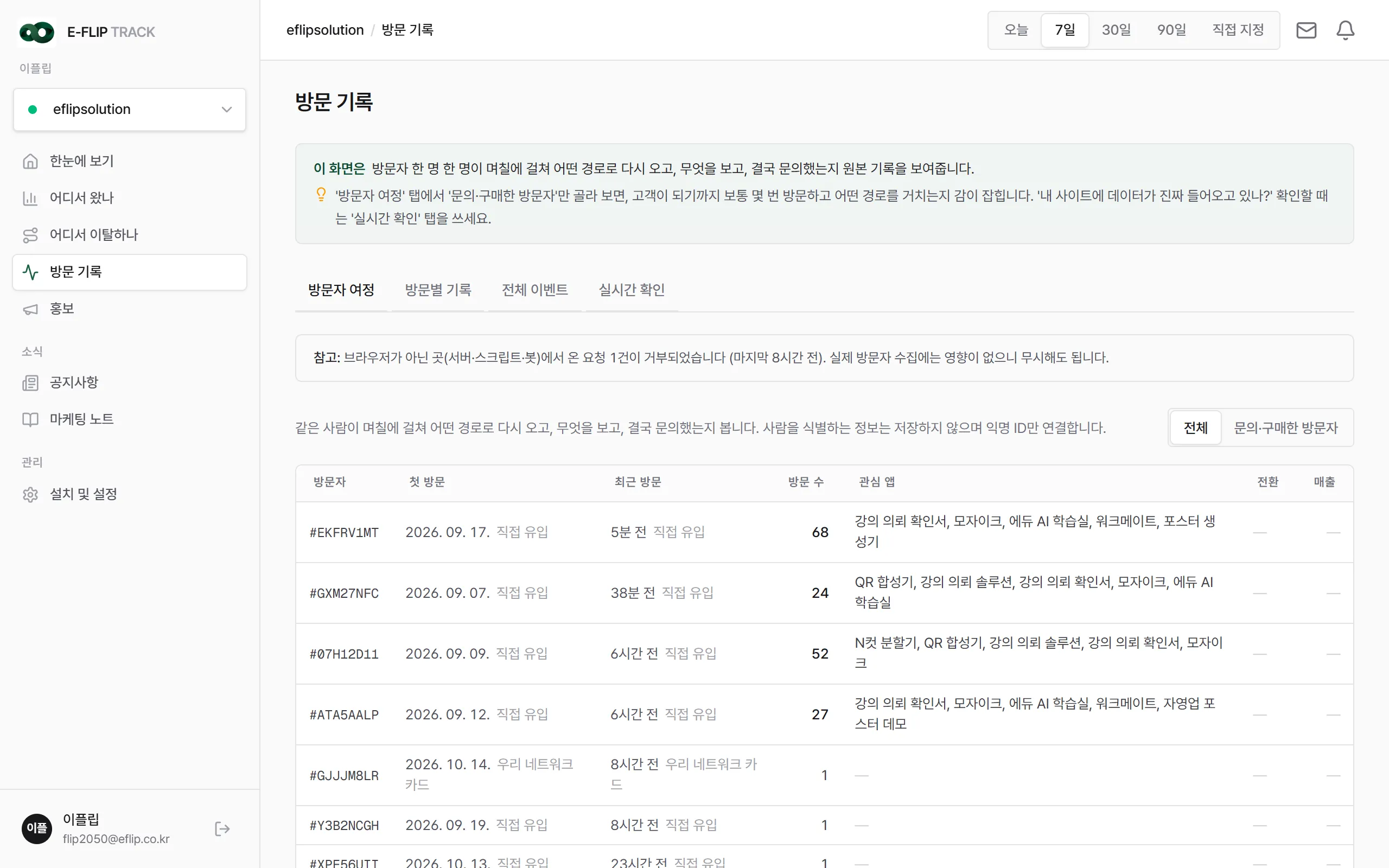
Task: Click 방문 기록 breadcrumb text
Action: click(407, 30)
